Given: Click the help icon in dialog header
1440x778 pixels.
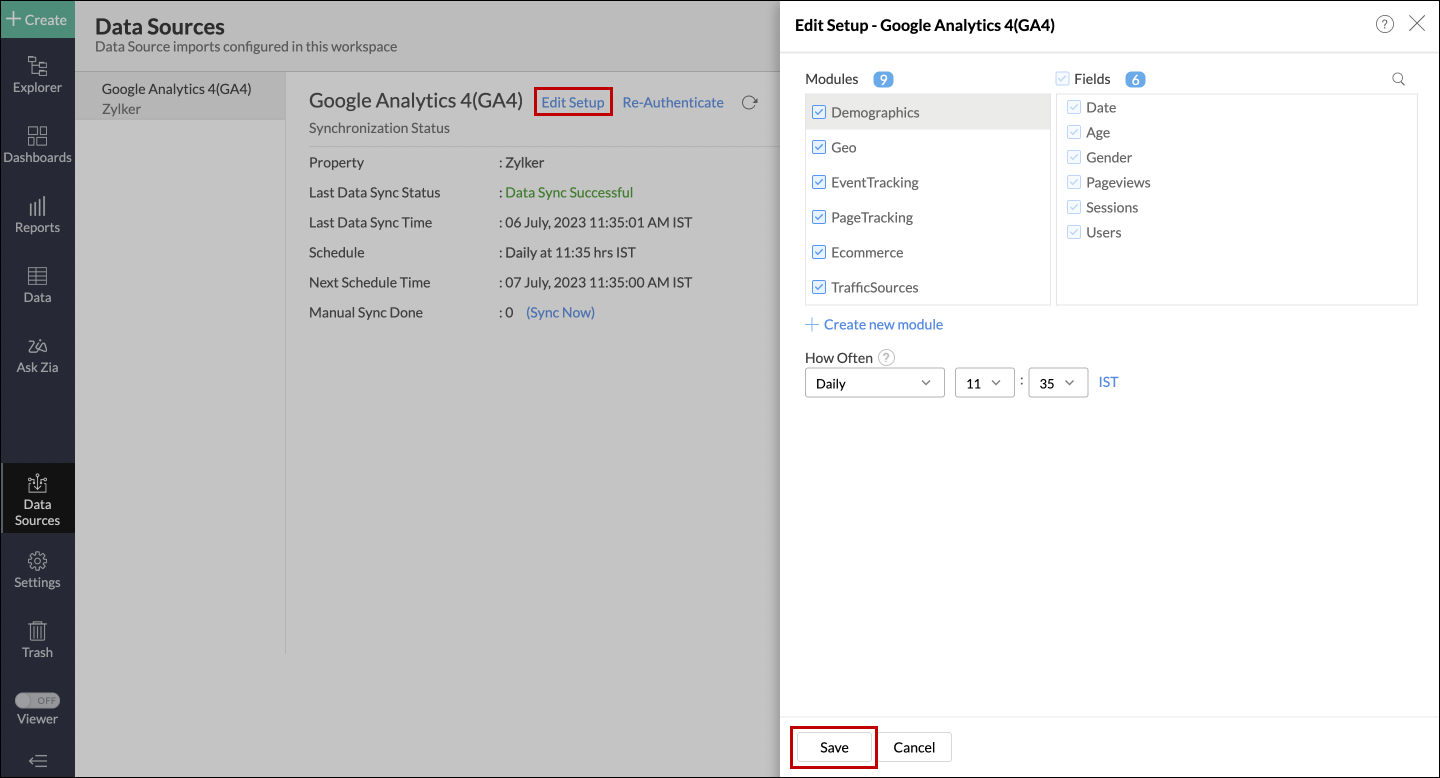Looking at the screenshot, I should [1384, 25].
